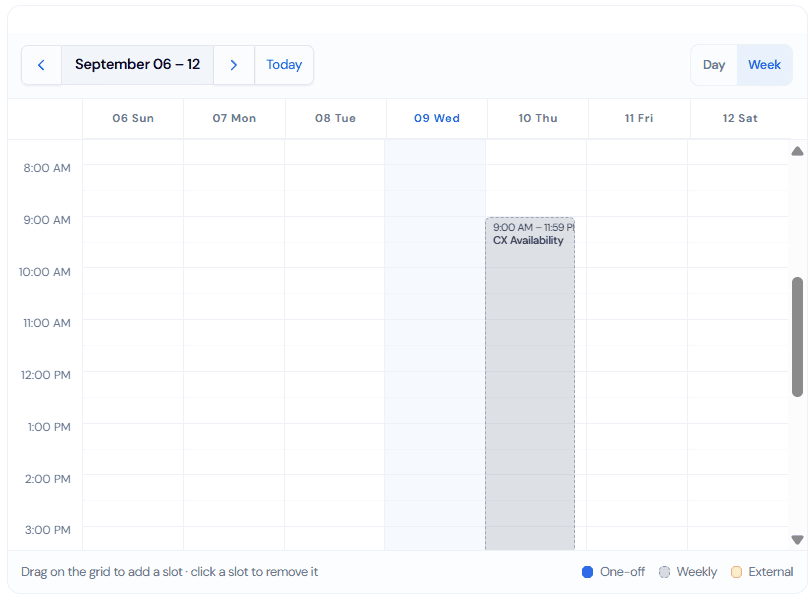
Task: Switch to Day view
Action: coord(714,65)
